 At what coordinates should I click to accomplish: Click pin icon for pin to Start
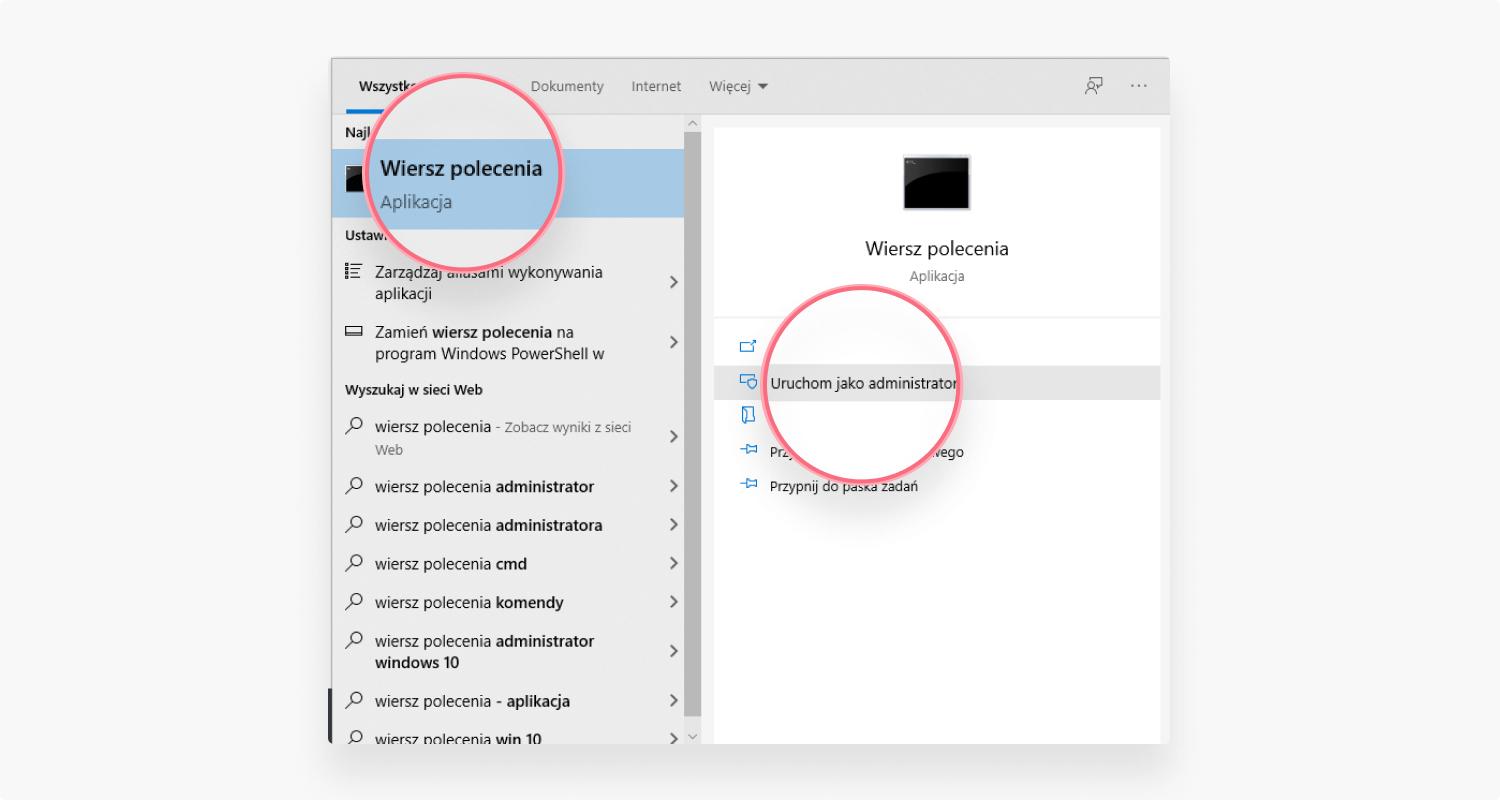(x=748, y=450)
